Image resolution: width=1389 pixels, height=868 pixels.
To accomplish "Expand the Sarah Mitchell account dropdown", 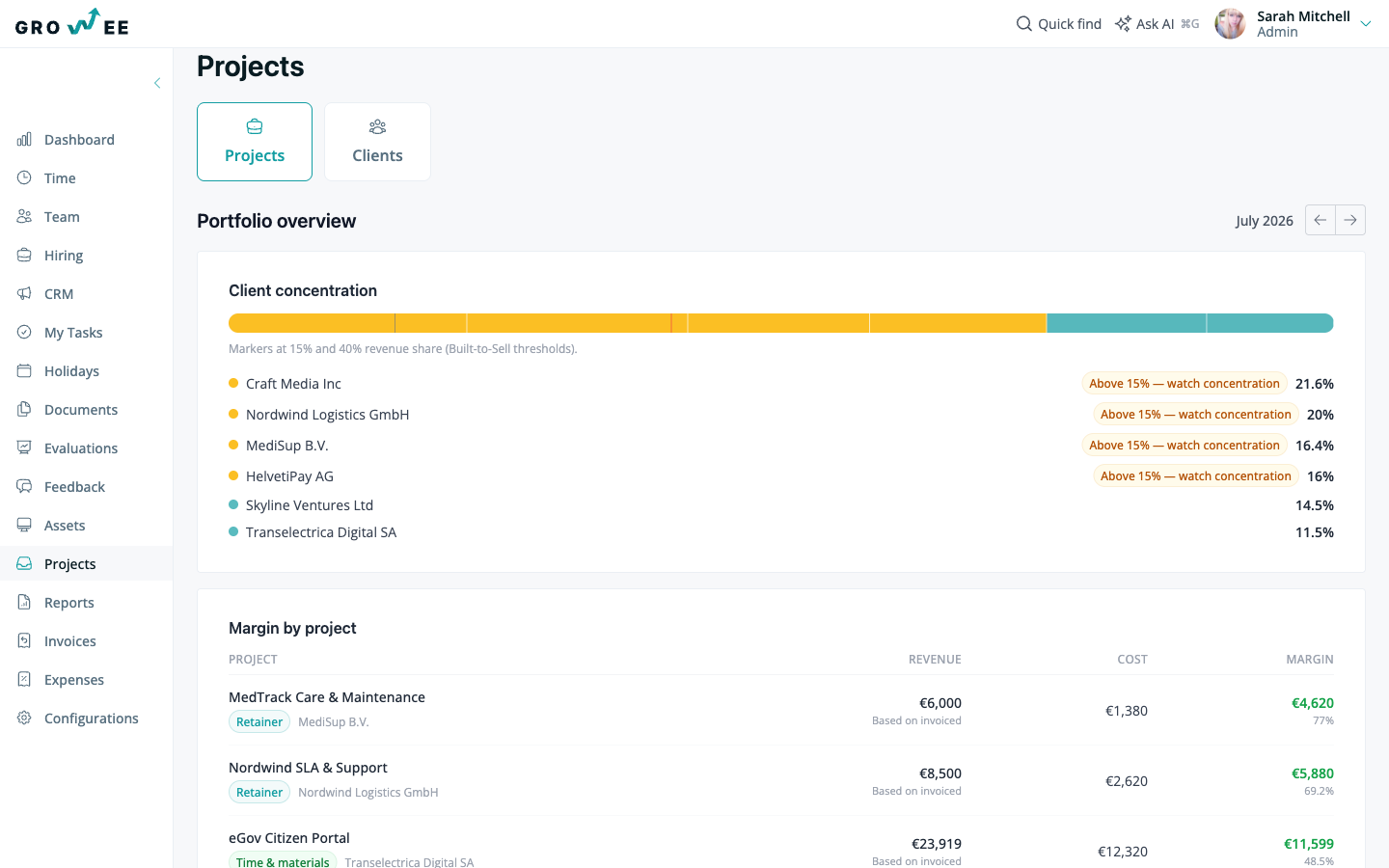I will point(1366,24).
